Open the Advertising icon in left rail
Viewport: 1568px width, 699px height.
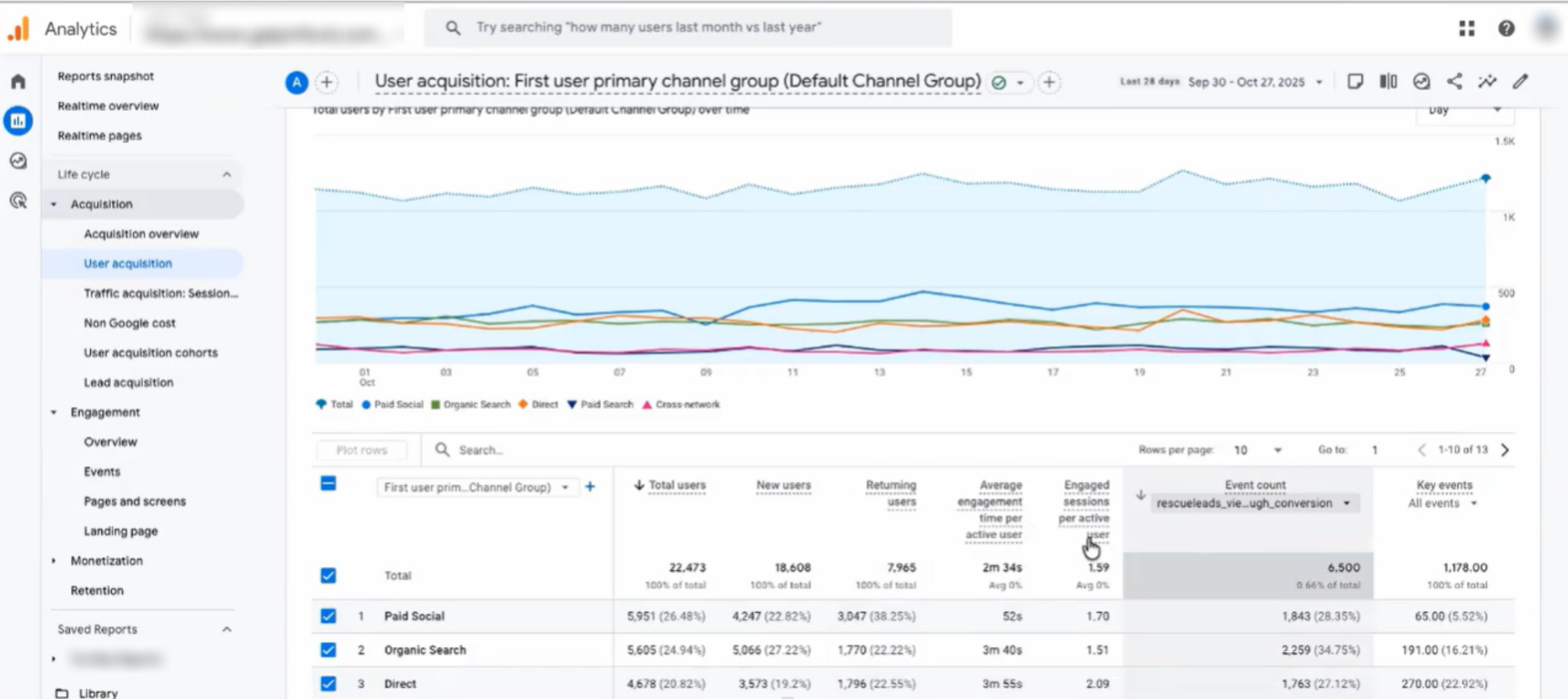pyautogui.click(x=18, y=201)
